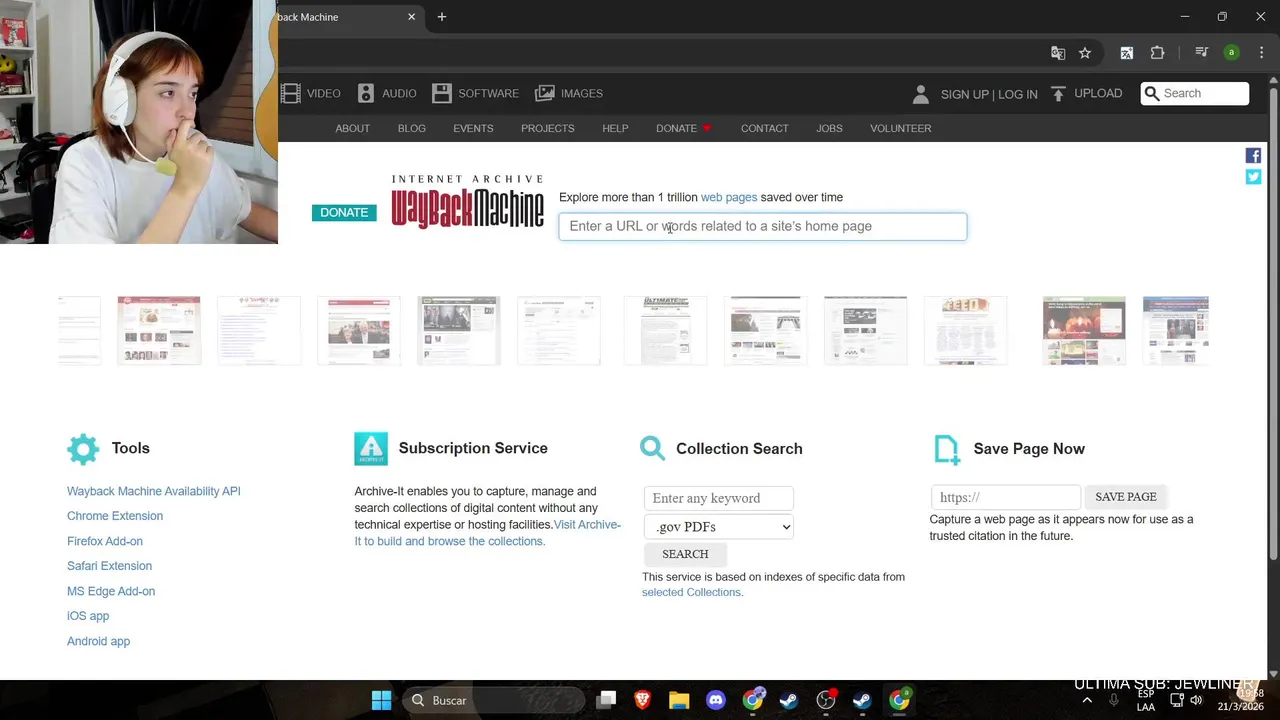This screenshot has width=1280, height=720.
Task: Open the Audio section icon
Action: tap(366, 93)
